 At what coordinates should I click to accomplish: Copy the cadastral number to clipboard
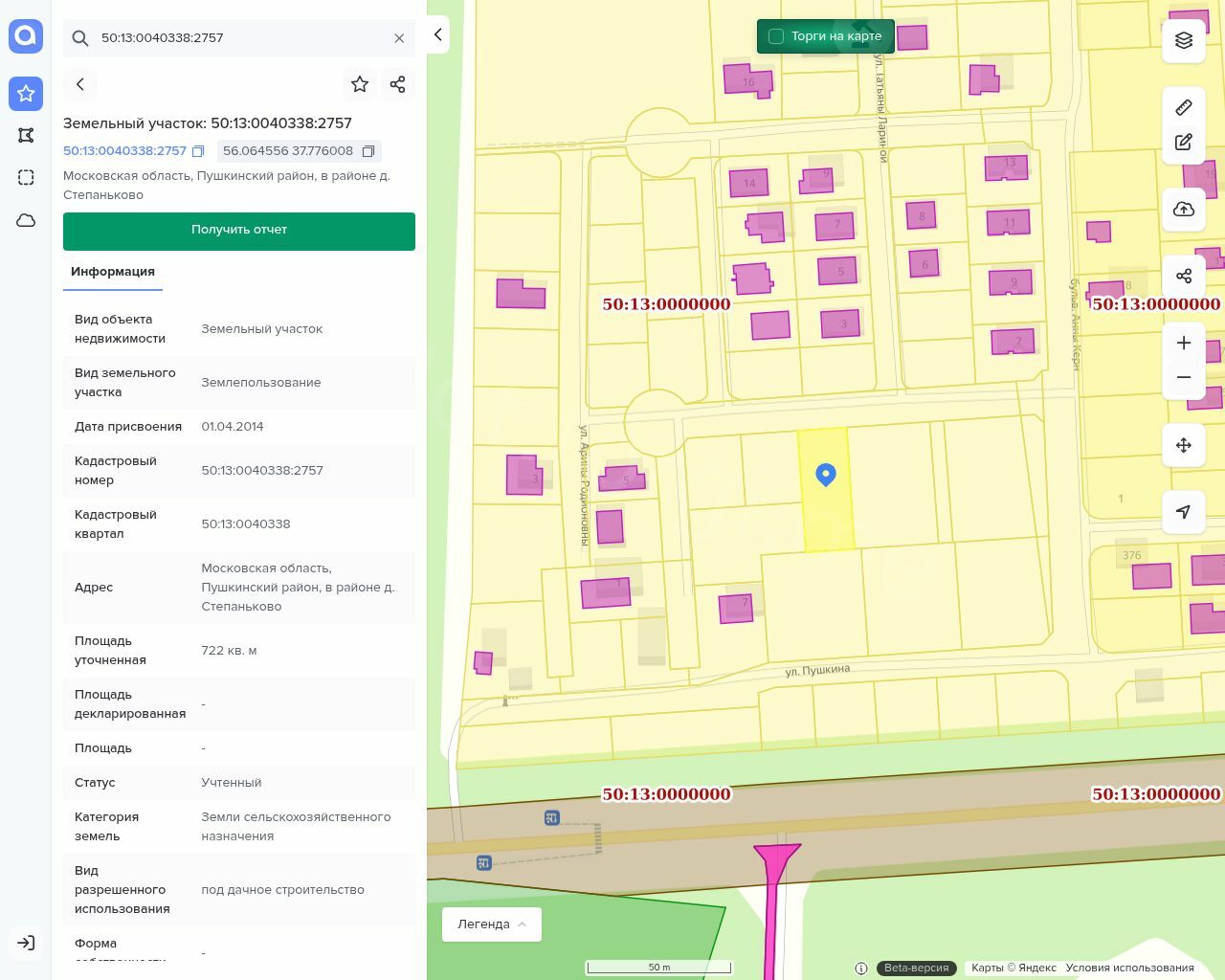198,151
